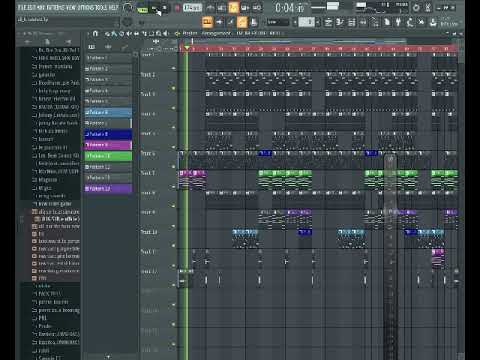This screenshot has width=480, height=360.
Task: Click the first green clip on Track 7
Action: click(x=265, y=180)
